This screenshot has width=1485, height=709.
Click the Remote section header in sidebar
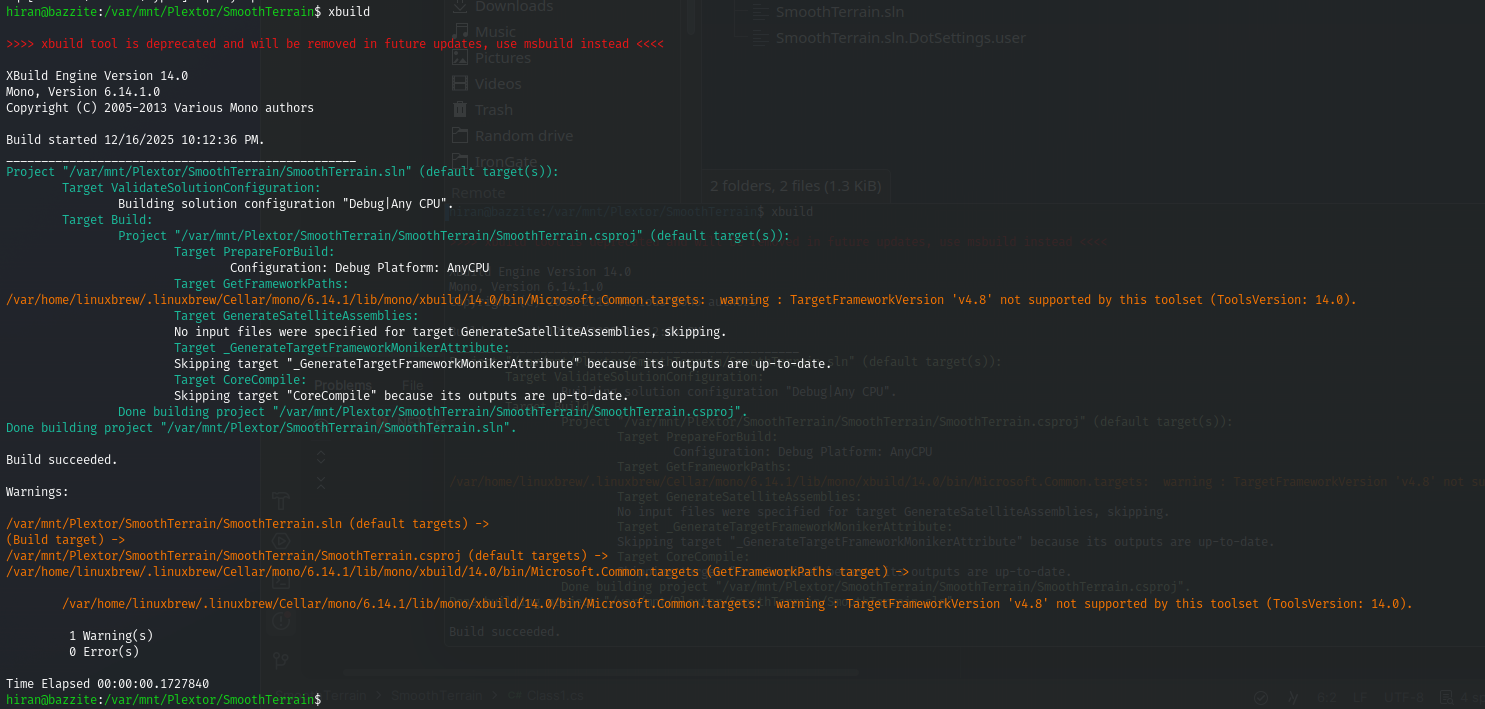pos(478,193)
